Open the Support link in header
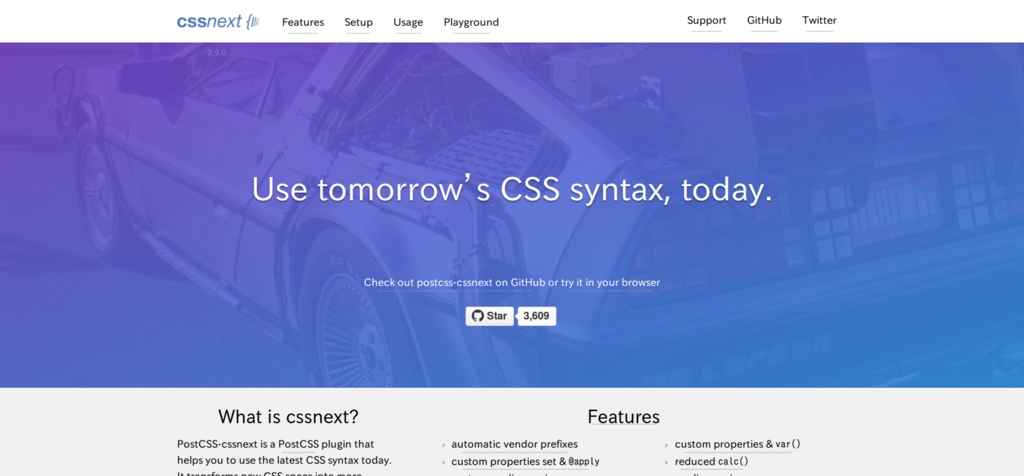This screenshot has height=476, width=1024. 706,20
